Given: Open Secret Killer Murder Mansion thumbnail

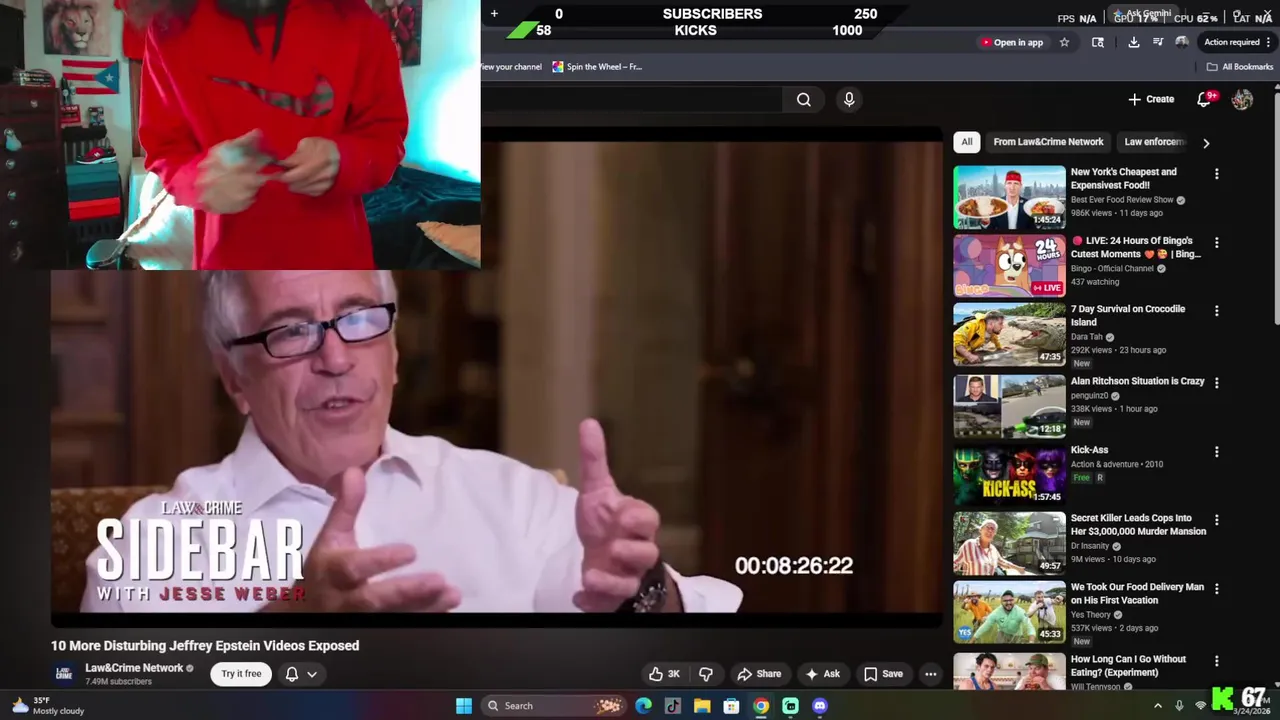Looking at the screenshot, I should [x=1009, y=543].
